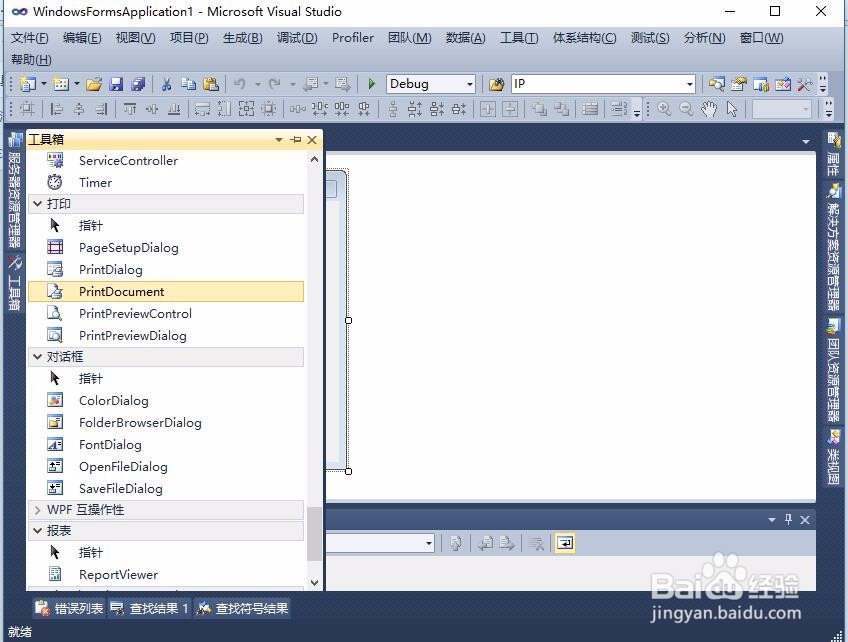
Task: Open the 视图(V) menu
Action: click(x=136, y=38)
